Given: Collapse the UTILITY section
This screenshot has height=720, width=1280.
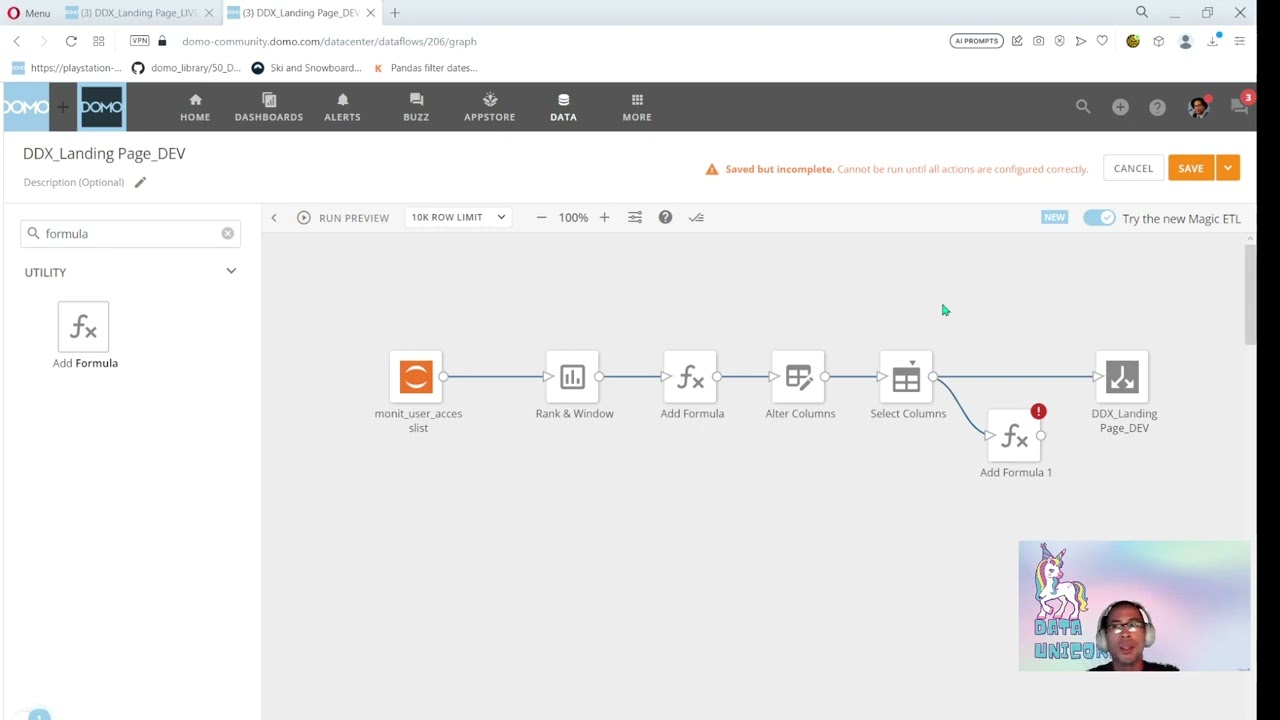Looking at the screenshot, I should tap(231, 271).
